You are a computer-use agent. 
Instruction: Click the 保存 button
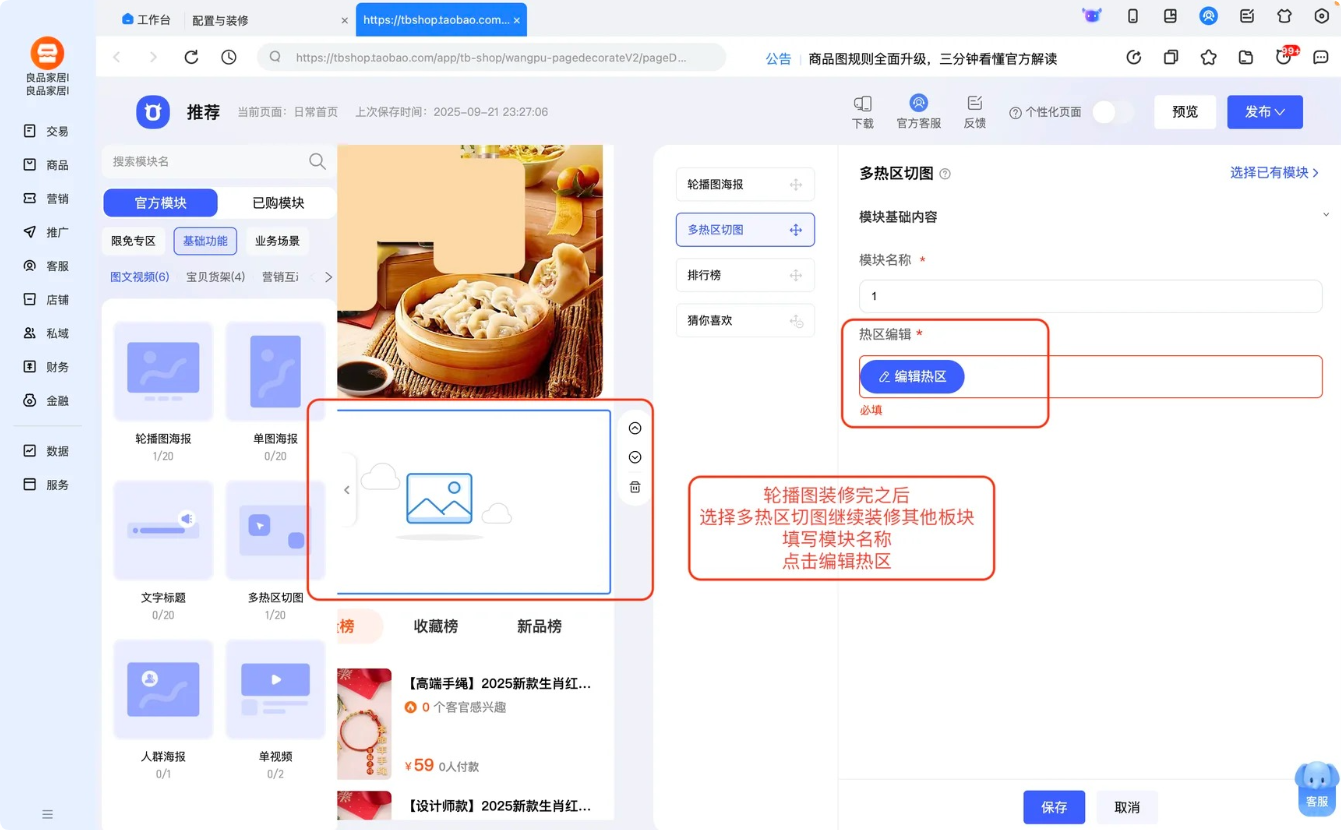pyautogui.click(x=1054, y=807)
